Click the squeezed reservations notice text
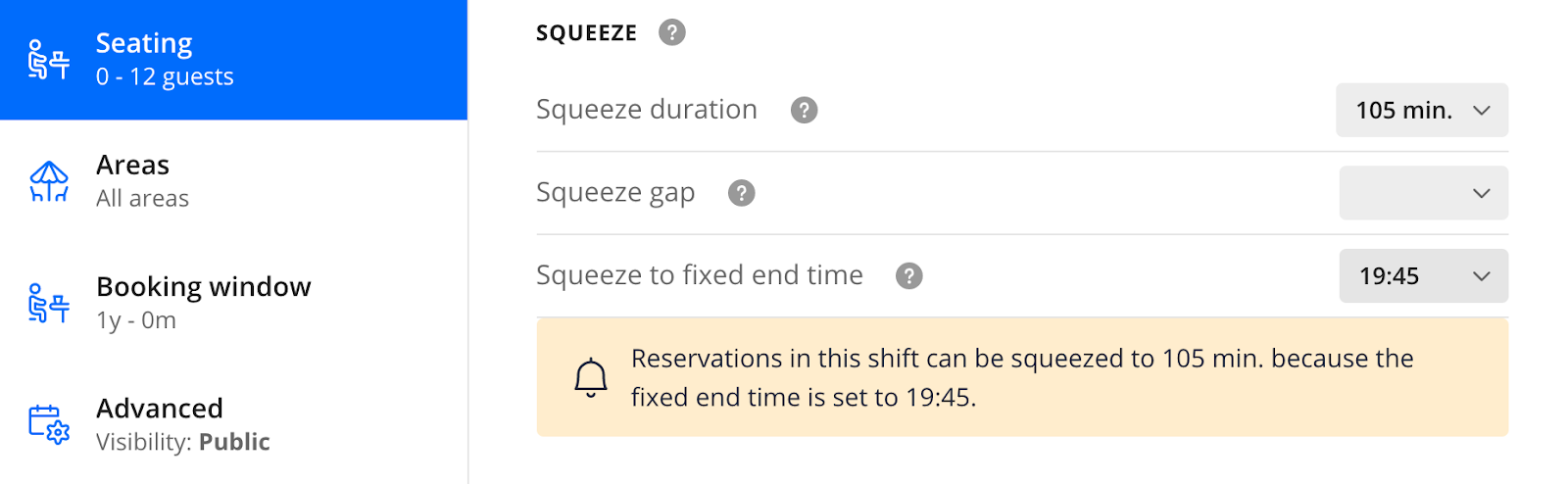This screenshot has height=484, width=1568. click(x=1022, y=377)
